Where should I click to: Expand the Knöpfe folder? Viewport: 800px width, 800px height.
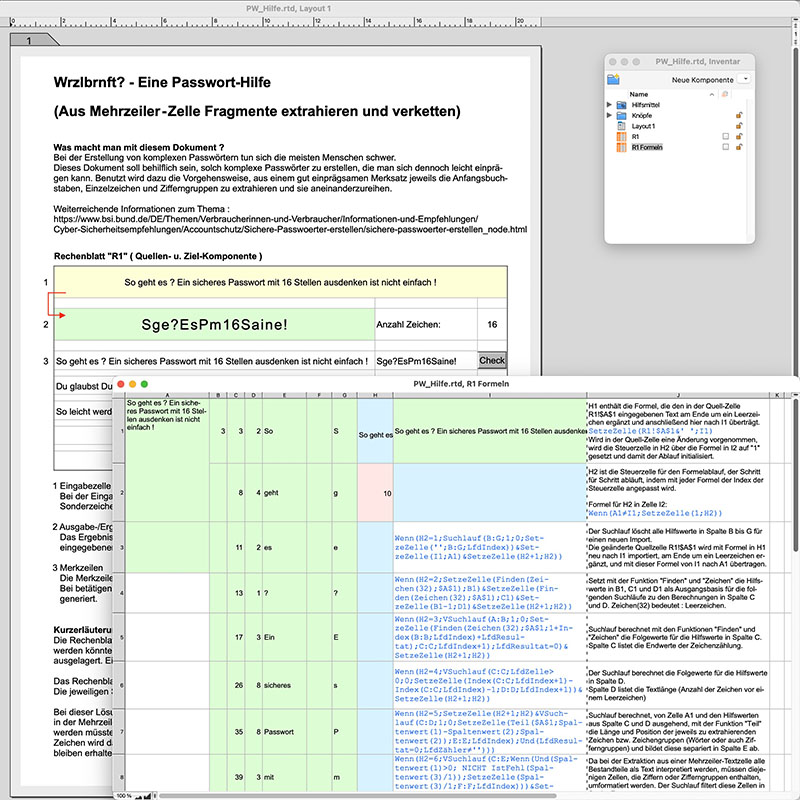tap(610, 115)
